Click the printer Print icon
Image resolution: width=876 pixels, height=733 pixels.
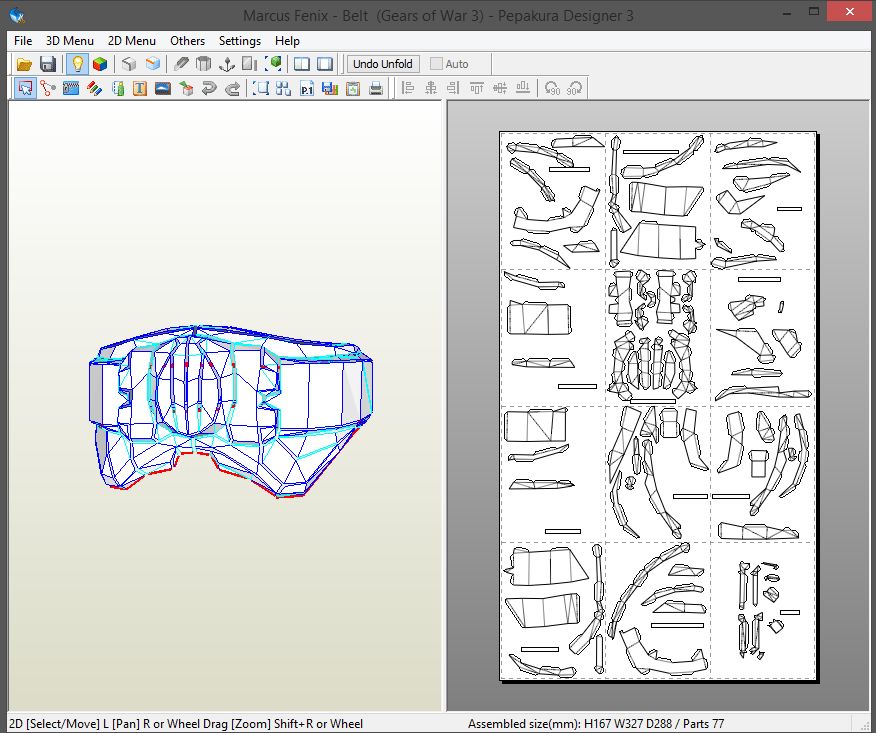[376, 88]
